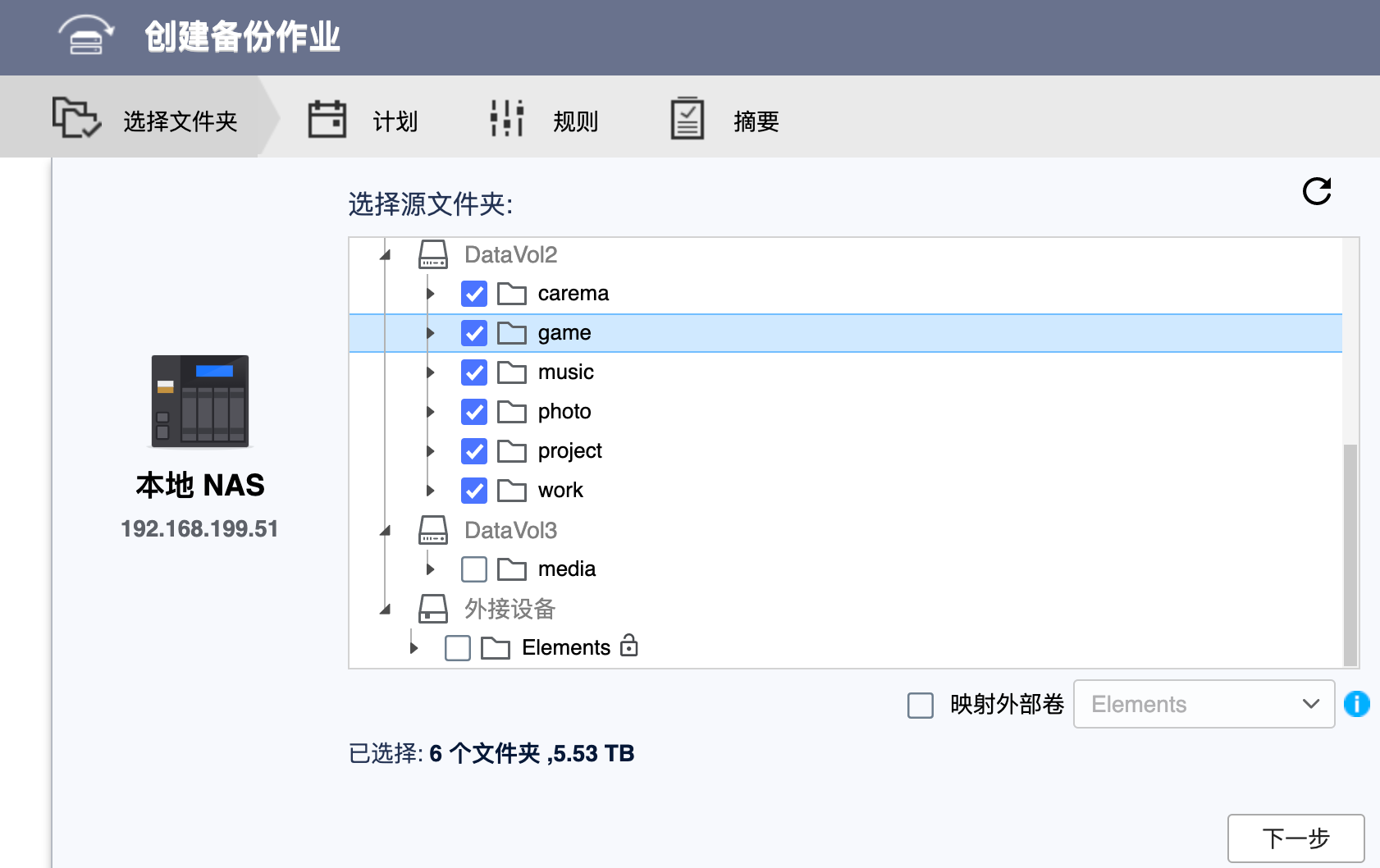Select the music folder row
Viewport: 1380px width, 868px height.
tap(564, 372)
